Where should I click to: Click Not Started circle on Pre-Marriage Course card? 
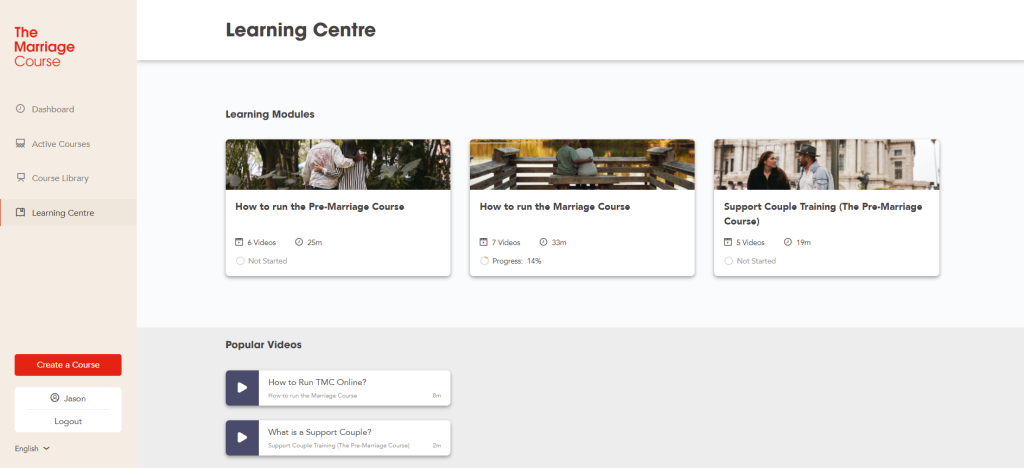click(x=240, y=261)
